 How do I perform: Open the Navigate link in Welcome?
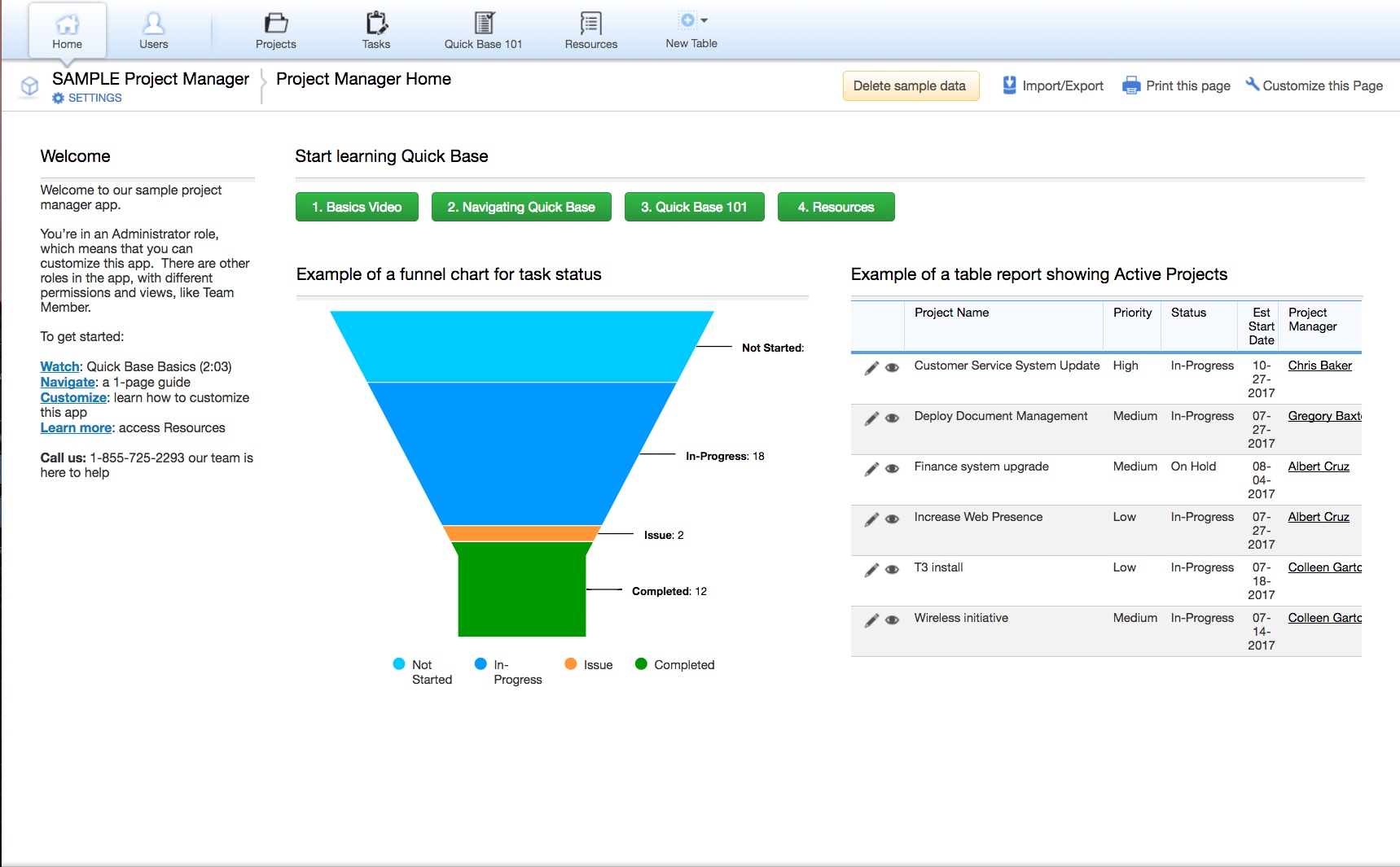point(68,382)
